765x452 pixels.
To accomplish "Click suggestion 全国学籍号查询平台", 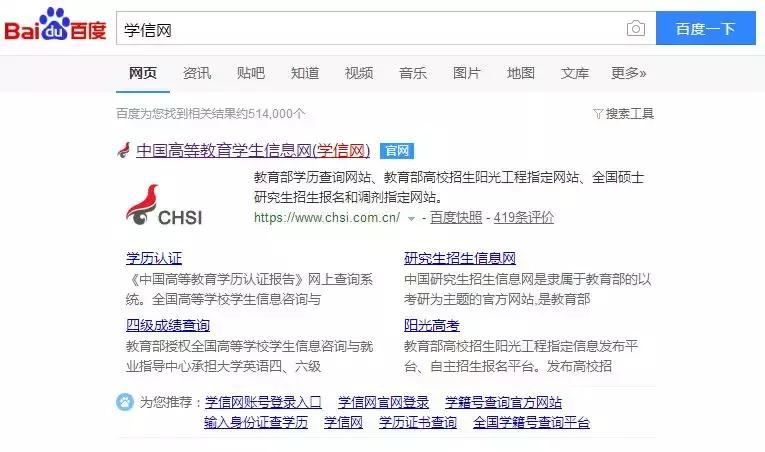I will 531,422.
